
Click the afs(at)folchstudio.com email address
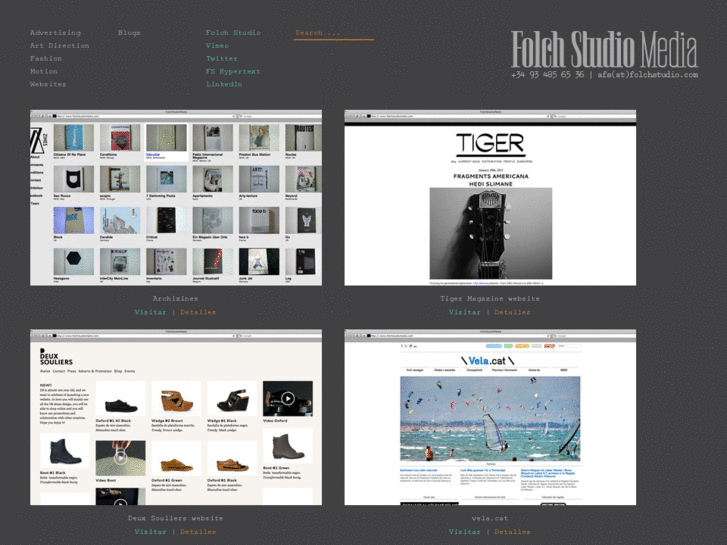coord(647,75)
